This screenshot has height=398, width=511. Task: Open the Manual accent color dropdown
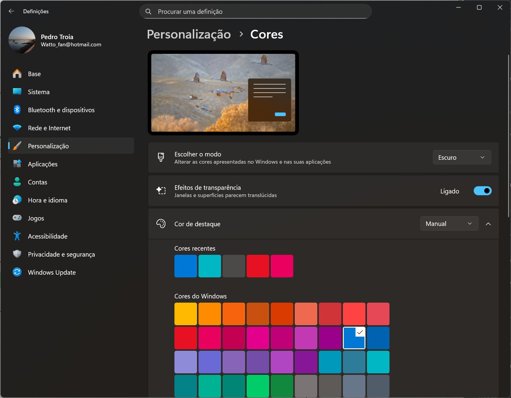[x=449, y=224]
